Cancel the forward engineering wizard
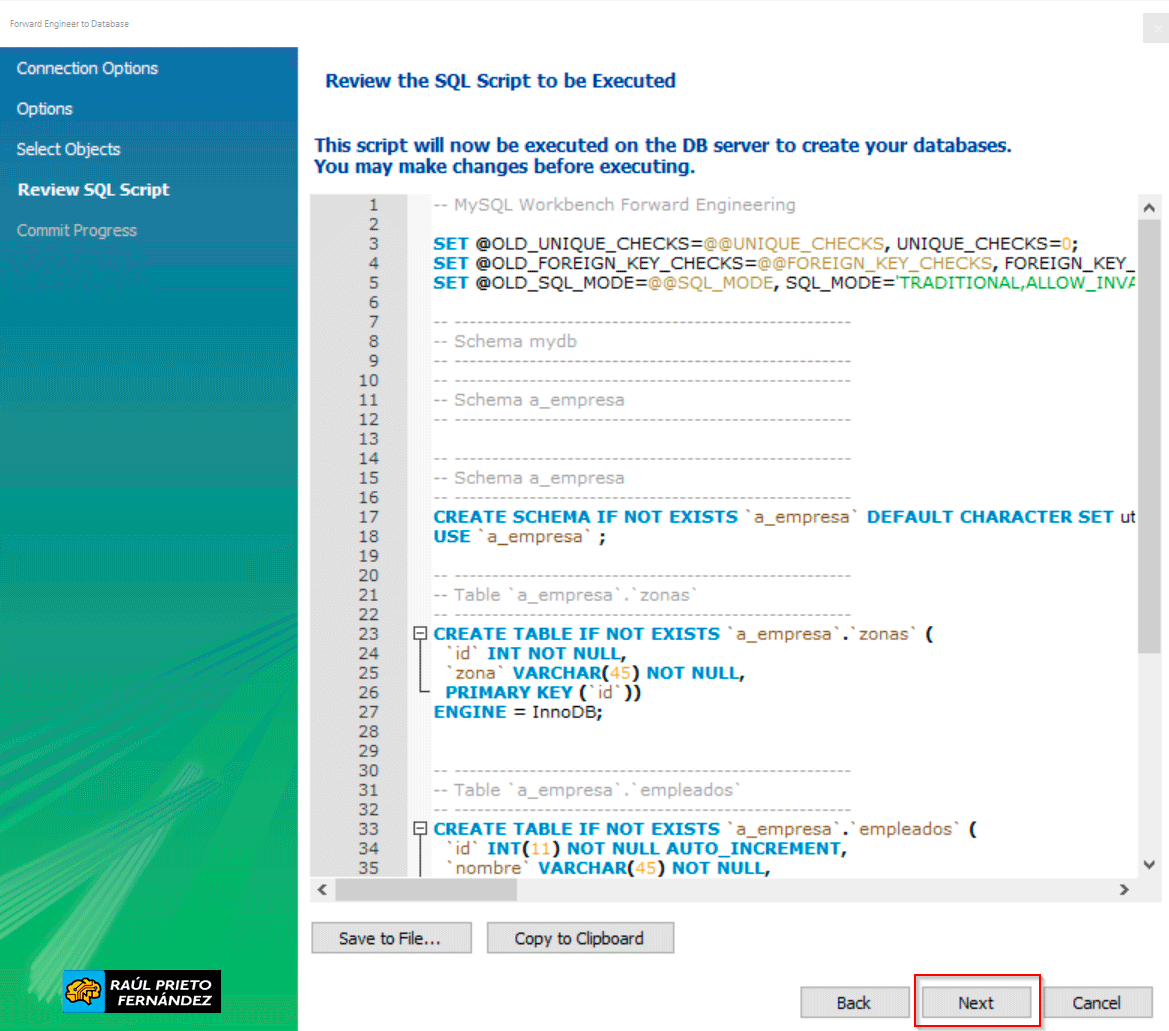The image size is (1169, 1031). pyautogui.click(x=1097, y=1002)
